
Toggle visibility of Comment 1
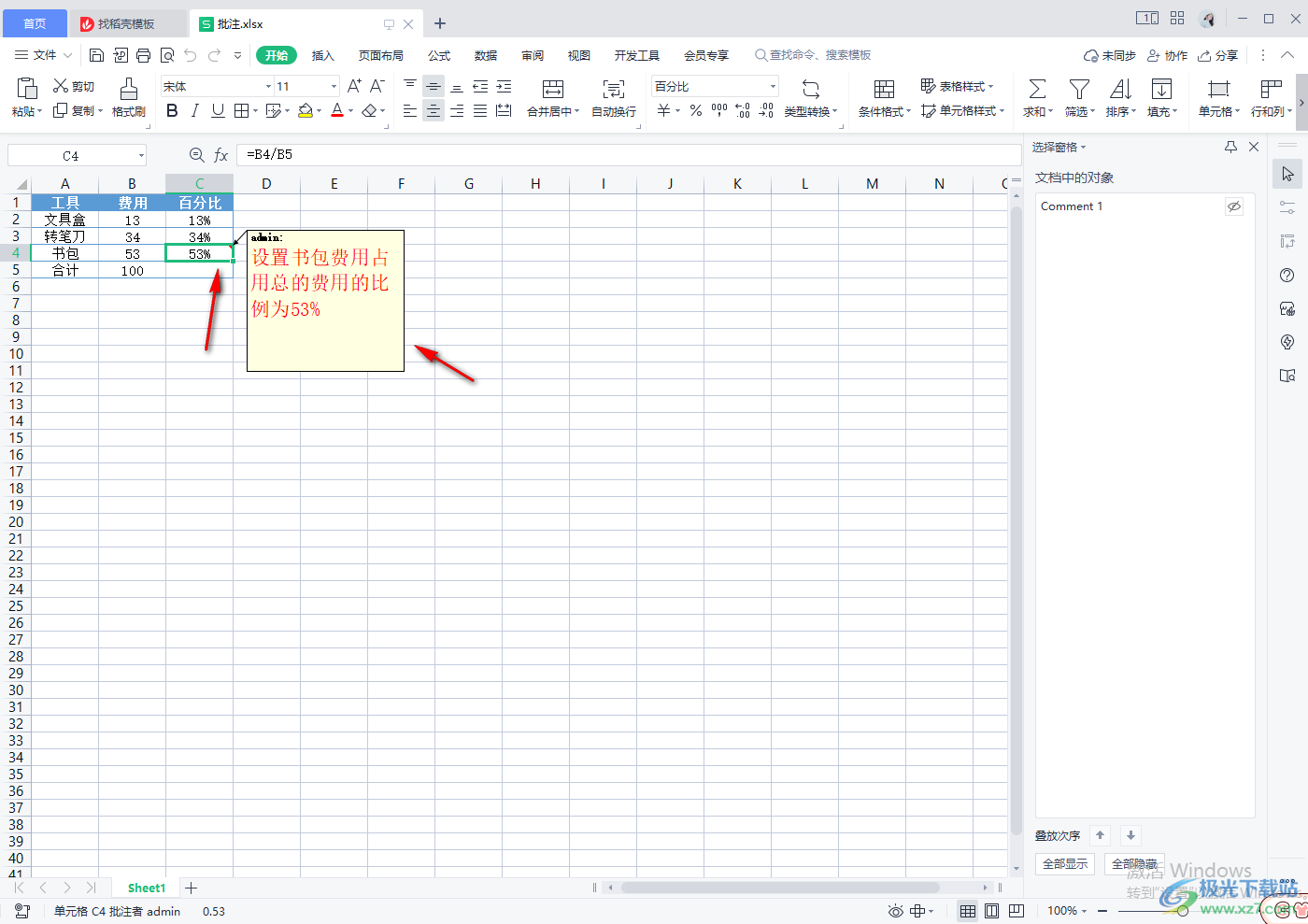click(x=1234, y=206)
